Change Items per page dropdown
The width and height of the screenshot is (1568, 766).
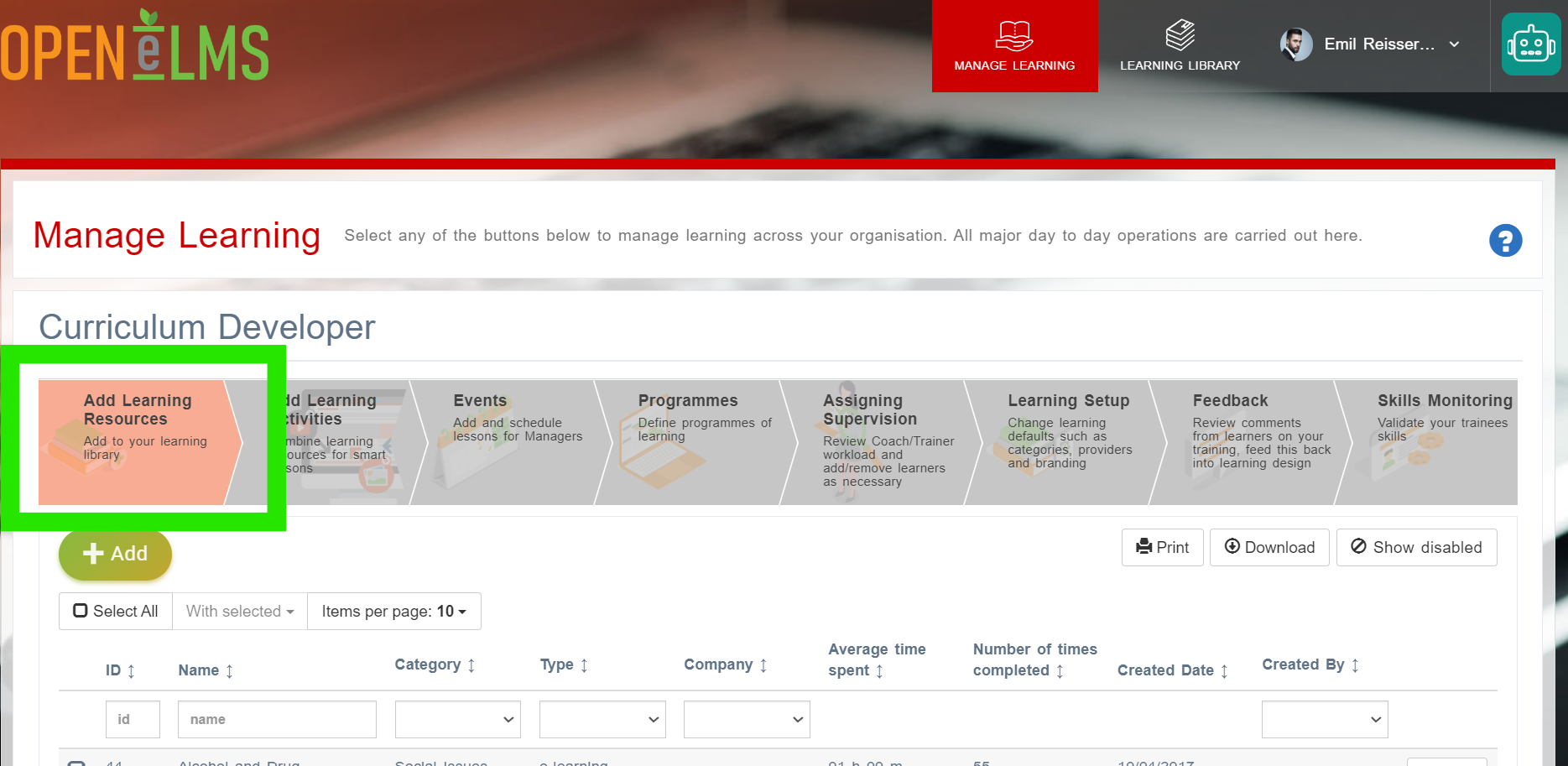393,611
